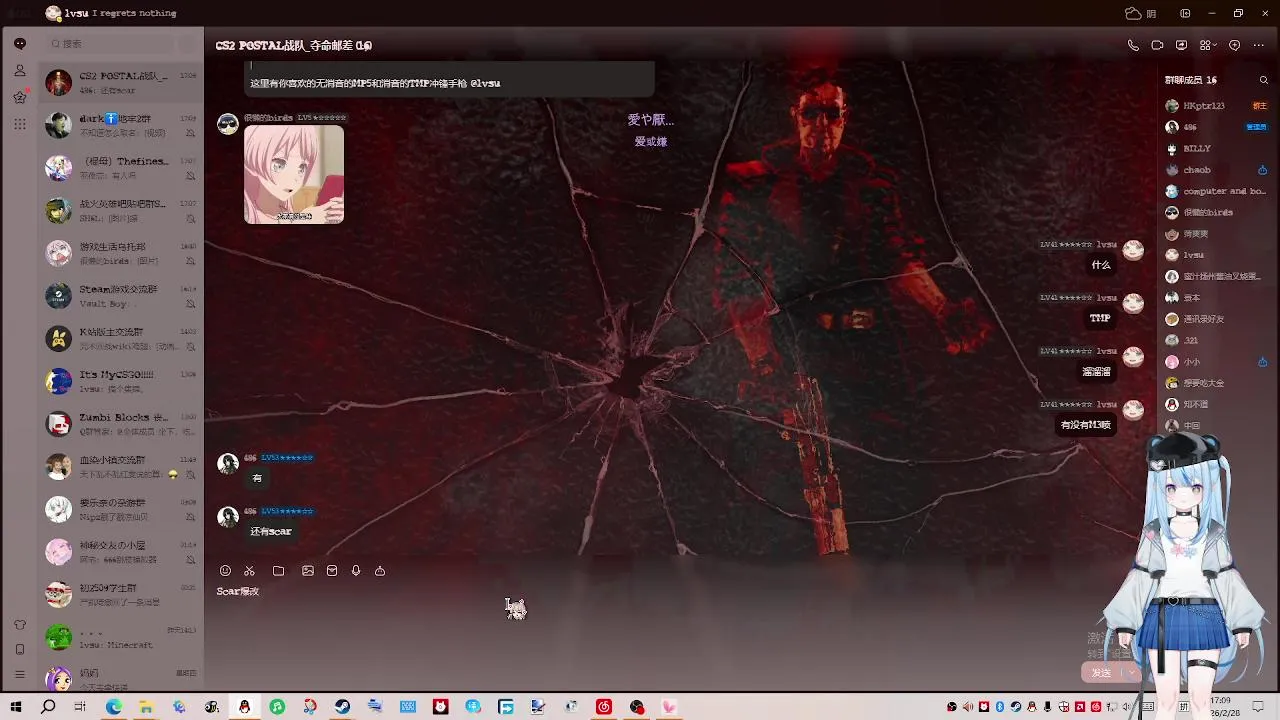Open the Windows Start button
Viewport: 1280px width, 720px height.
pyautogui.click(x=16, y=707)
